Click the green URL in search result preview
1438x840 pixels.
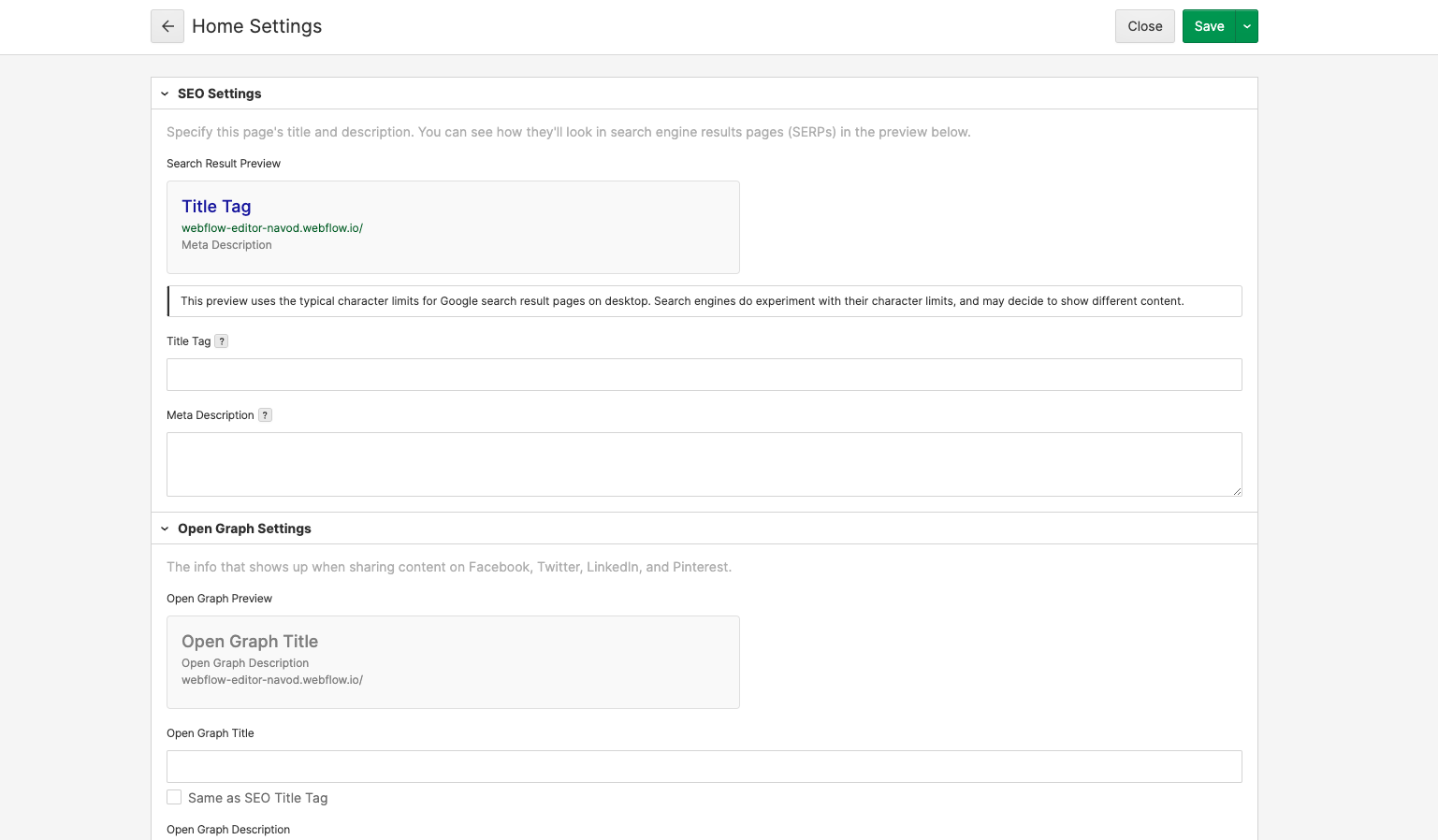272,228
